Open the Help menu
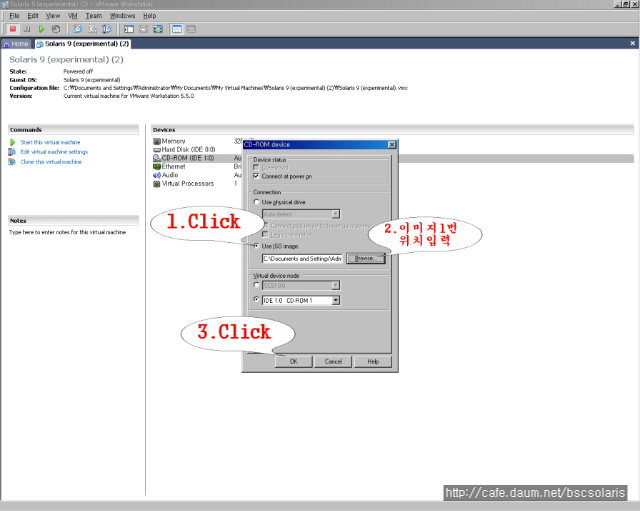The width and height of the screenshot is (640, 511). coord(149,16)
